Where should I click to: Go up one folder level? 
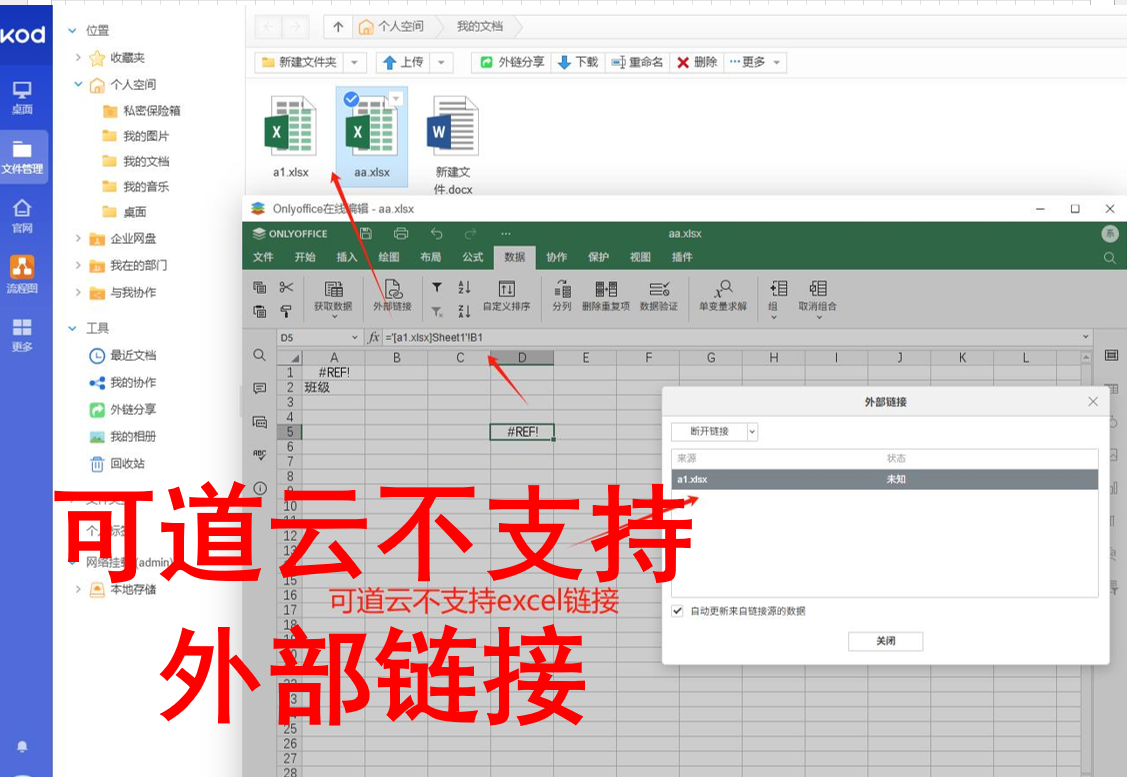tap(338, 27)
